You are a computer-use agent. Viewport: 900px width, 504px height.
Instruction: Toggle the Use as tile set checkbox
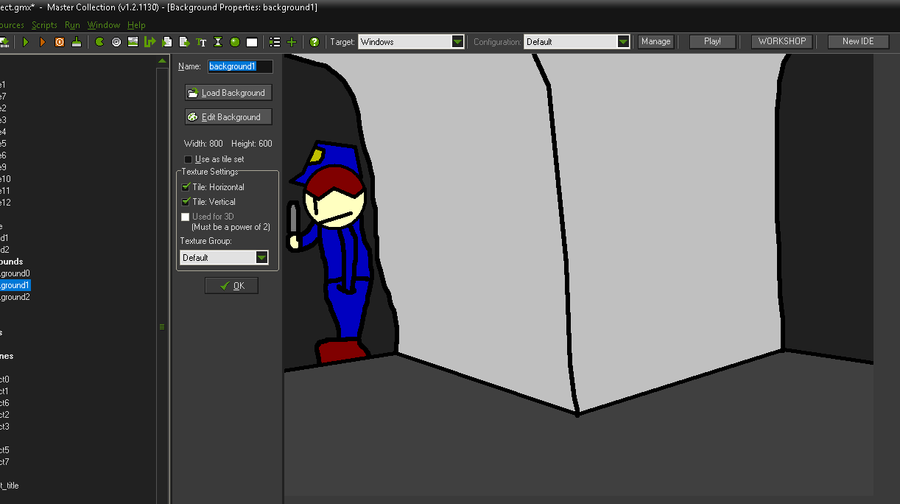pos(188,159)
